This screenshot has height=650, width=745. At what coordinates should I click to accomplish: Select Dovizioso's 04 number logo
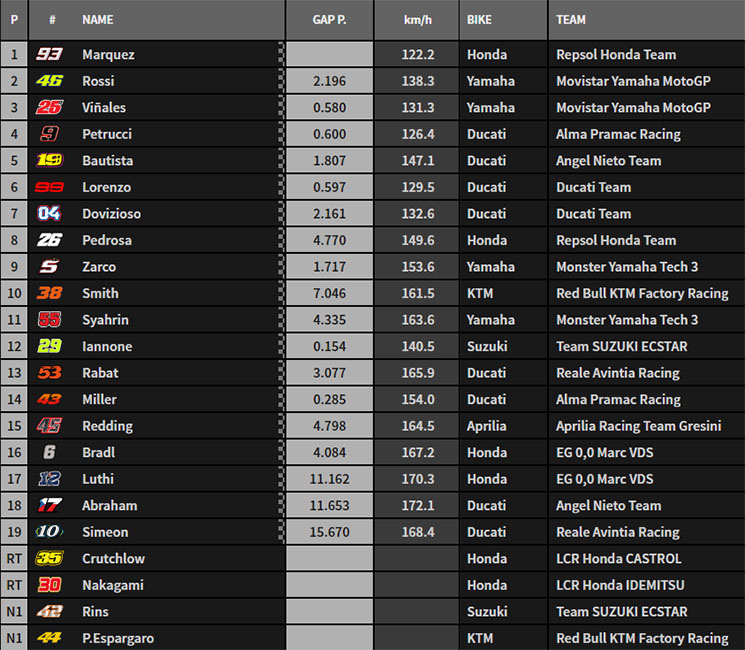click(49, 213)
